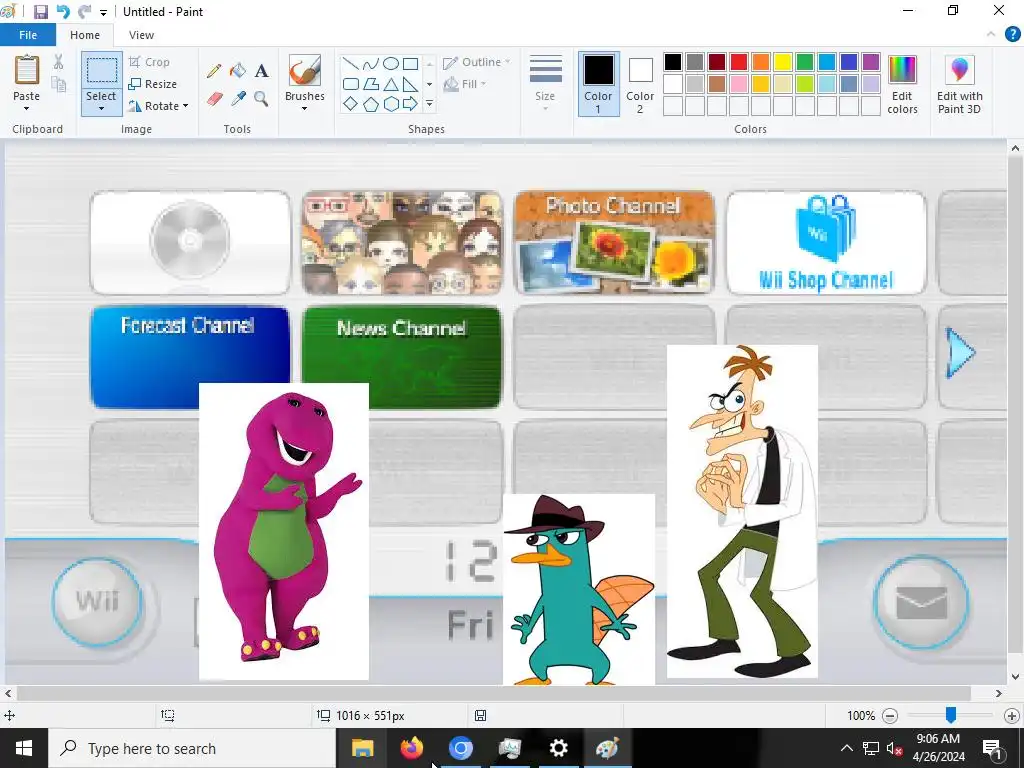
Task: Click the rectangular Select tool
Action: tap(102, 70)
